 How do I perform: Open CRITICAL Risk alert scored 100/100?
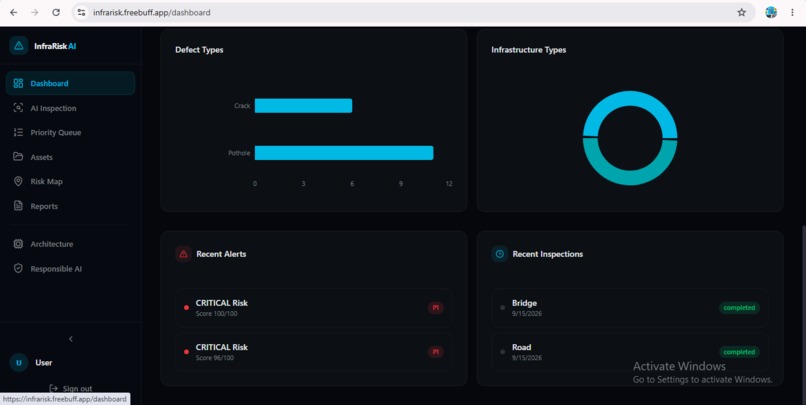pos(314,308)
